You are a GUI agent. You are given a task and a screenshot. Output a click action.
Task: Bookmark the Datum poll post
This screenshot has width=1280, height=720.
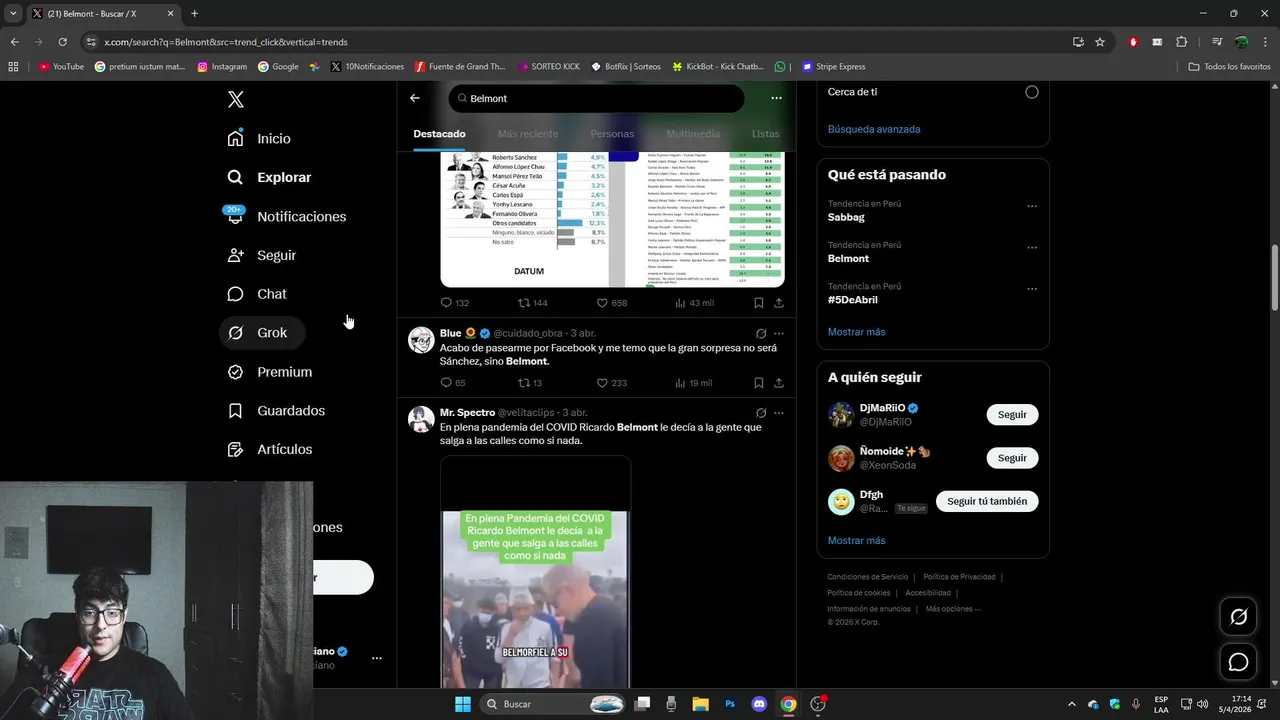[758, 303]
